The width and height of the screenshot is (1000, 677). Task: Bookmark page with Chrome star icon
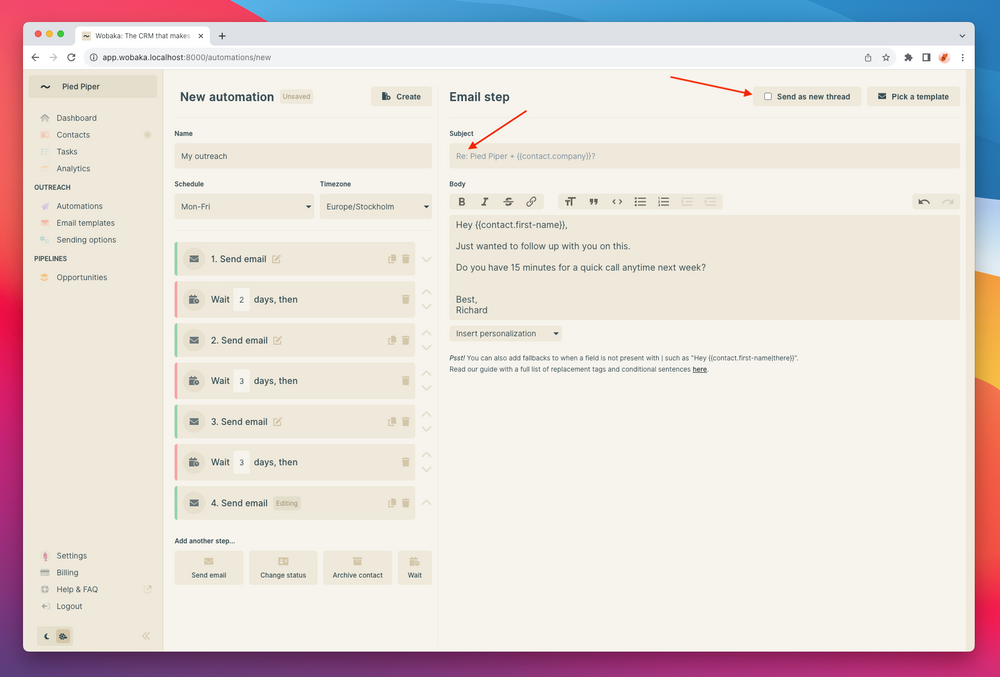(x=886, y=57)
